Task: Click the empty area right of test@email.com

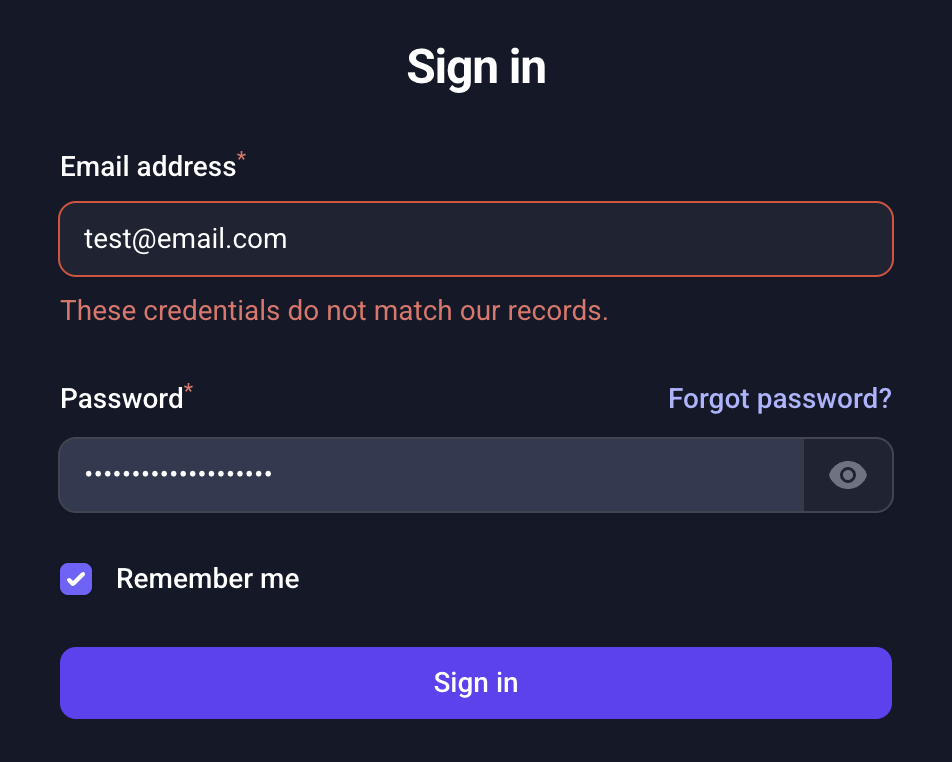Action: click(x=600, y=239)
